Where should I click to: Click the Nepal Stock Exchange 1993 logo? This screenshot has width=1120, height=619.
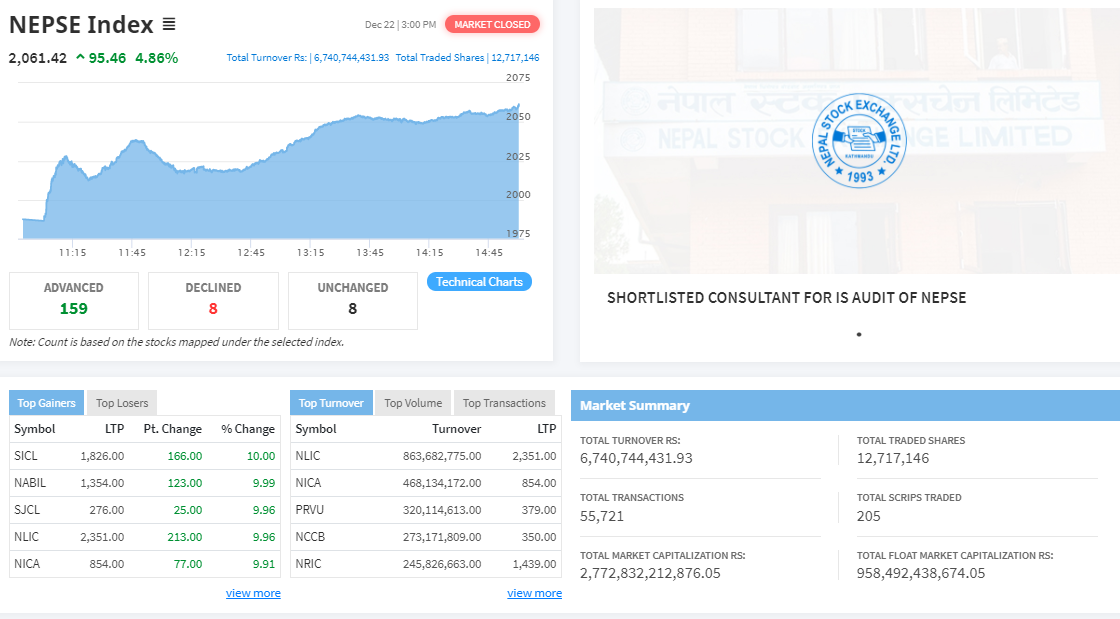859,141
